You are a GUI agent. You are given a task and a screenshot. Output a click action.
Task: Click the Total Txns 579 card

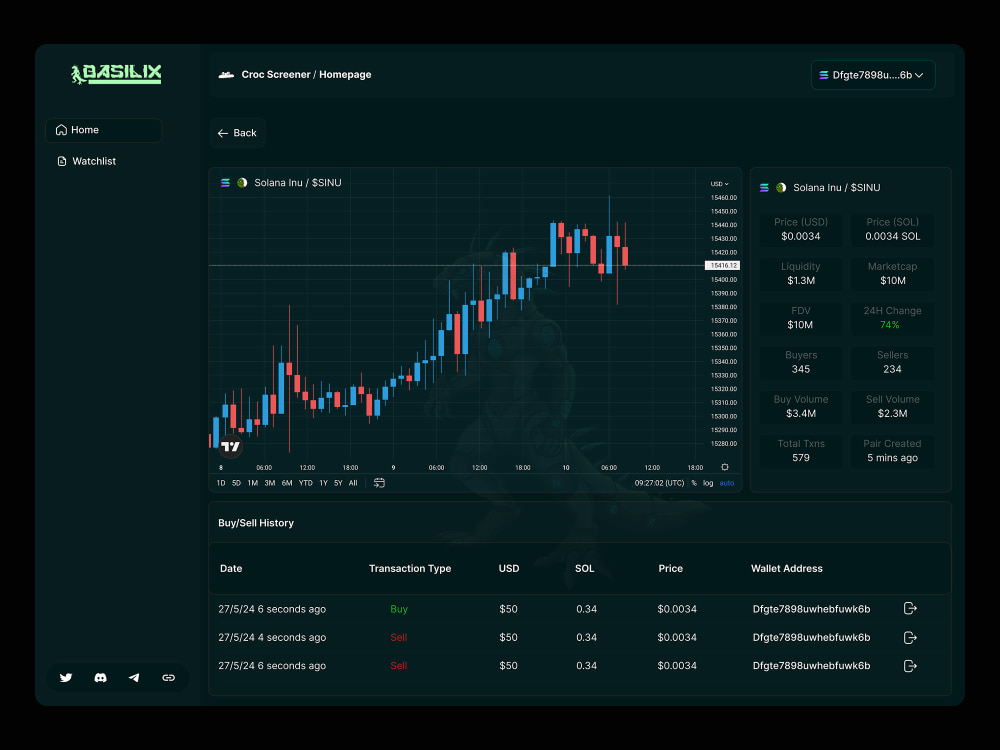point(801,451)
